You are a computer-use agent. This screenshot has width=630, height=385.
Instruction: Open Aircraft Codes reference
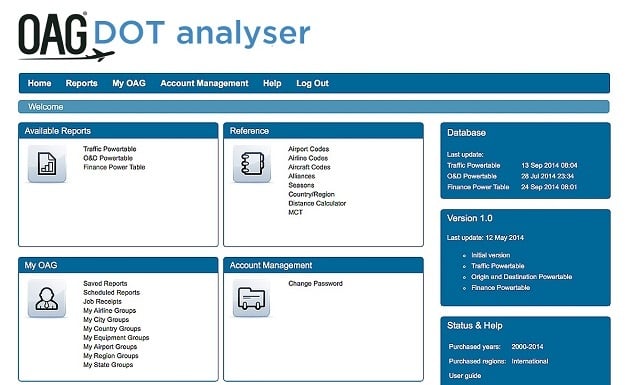pos(309,167)
